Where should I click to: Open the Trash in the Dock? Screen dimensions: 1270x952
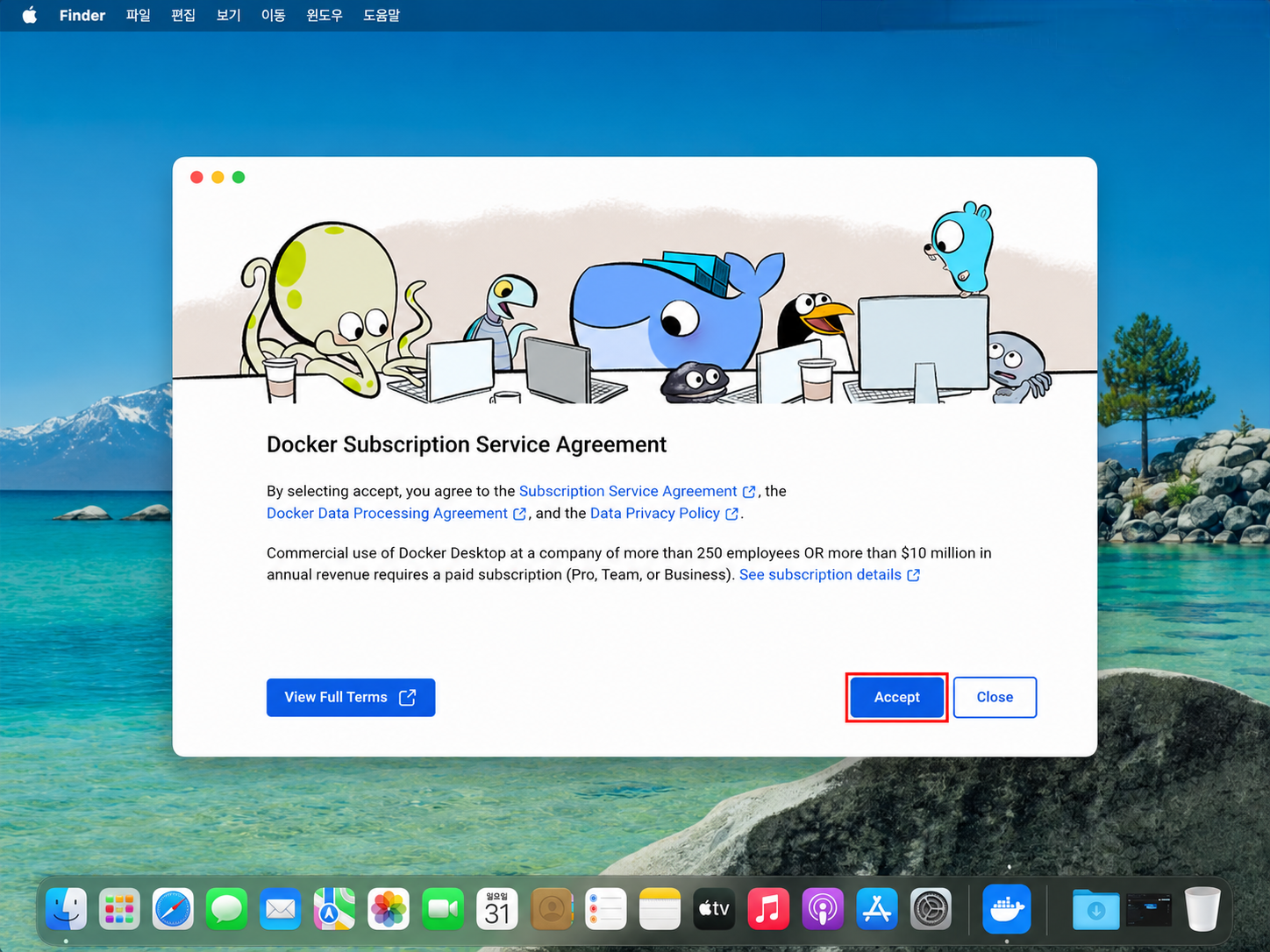coord(1202,909)
